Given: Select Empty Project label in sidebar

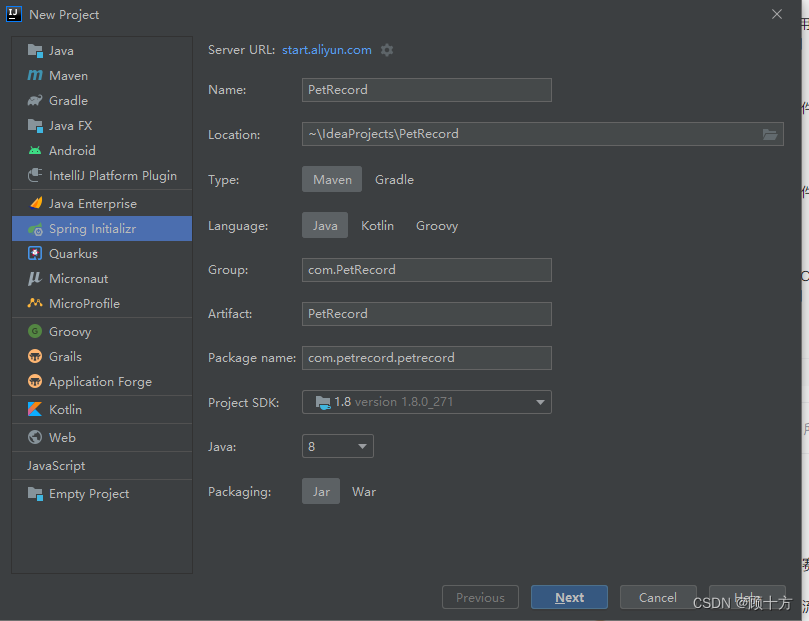Looking at the screenshot, I should tap(89, 494).
